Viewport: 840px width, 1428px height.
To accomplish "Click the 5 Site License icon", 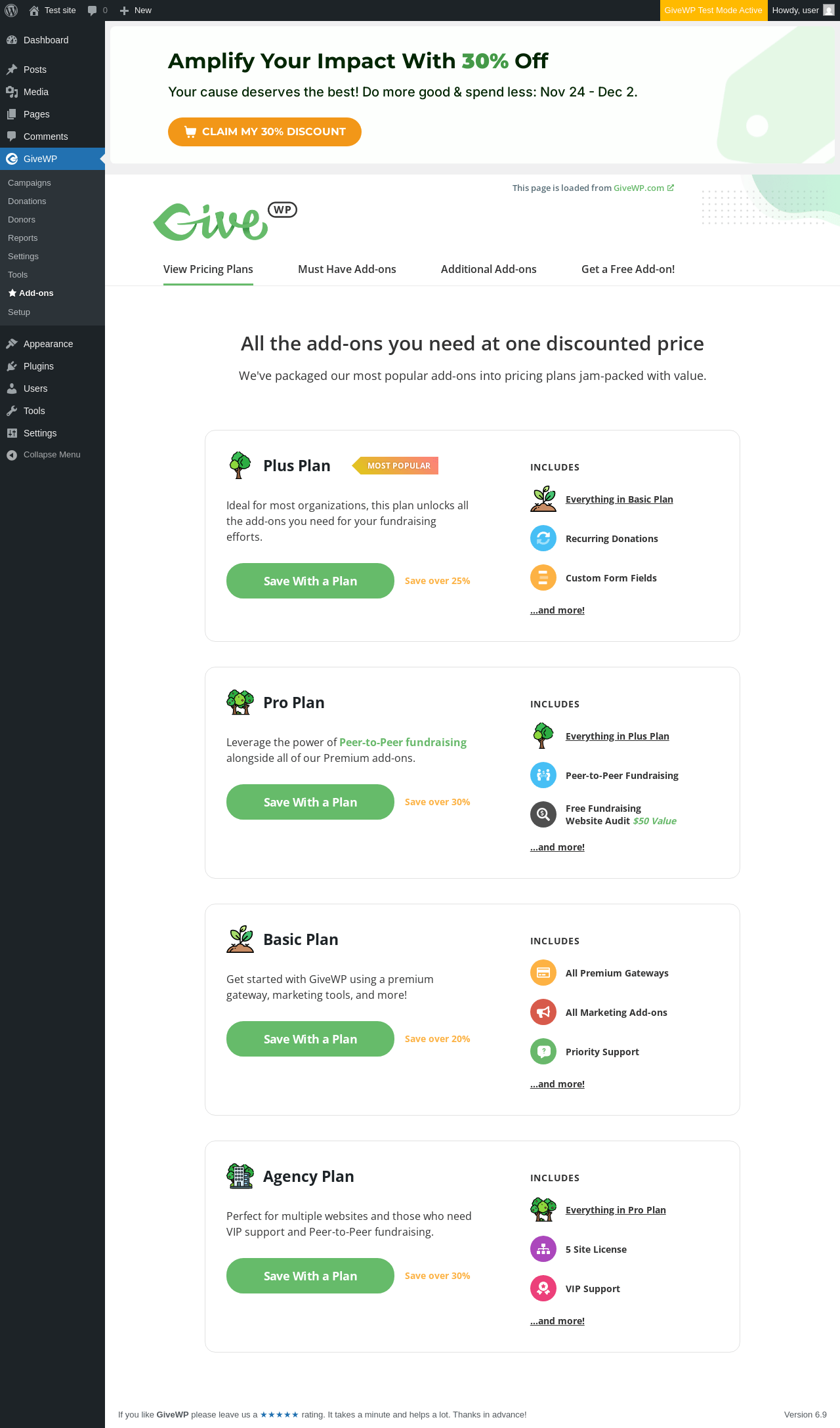I will tap(543, 1249).
